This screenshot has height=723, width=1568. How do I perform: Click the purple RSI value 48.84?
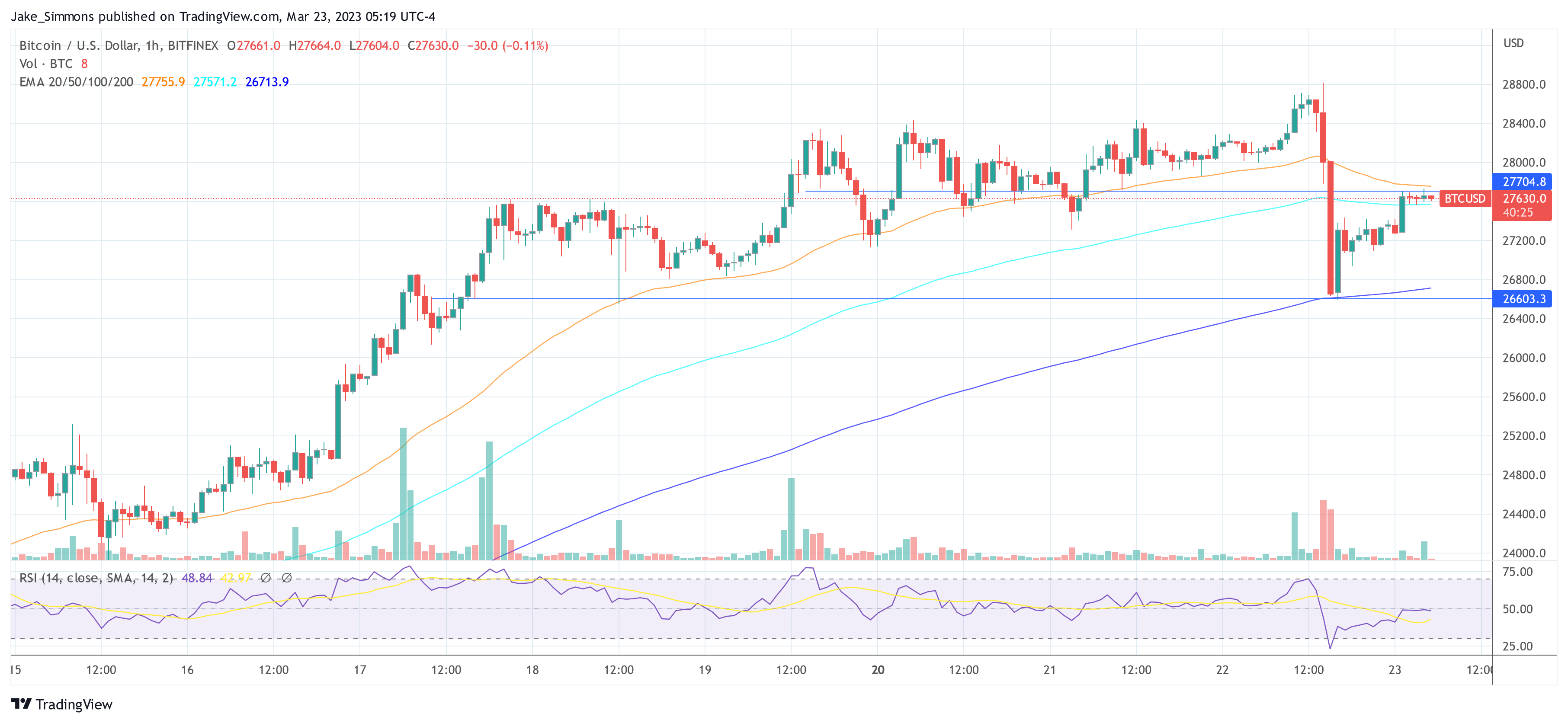(x=197, y=578)
